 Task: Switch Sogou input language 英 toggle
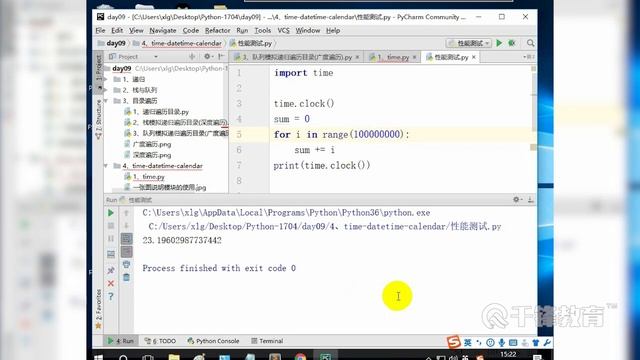[x=467, y=342]
